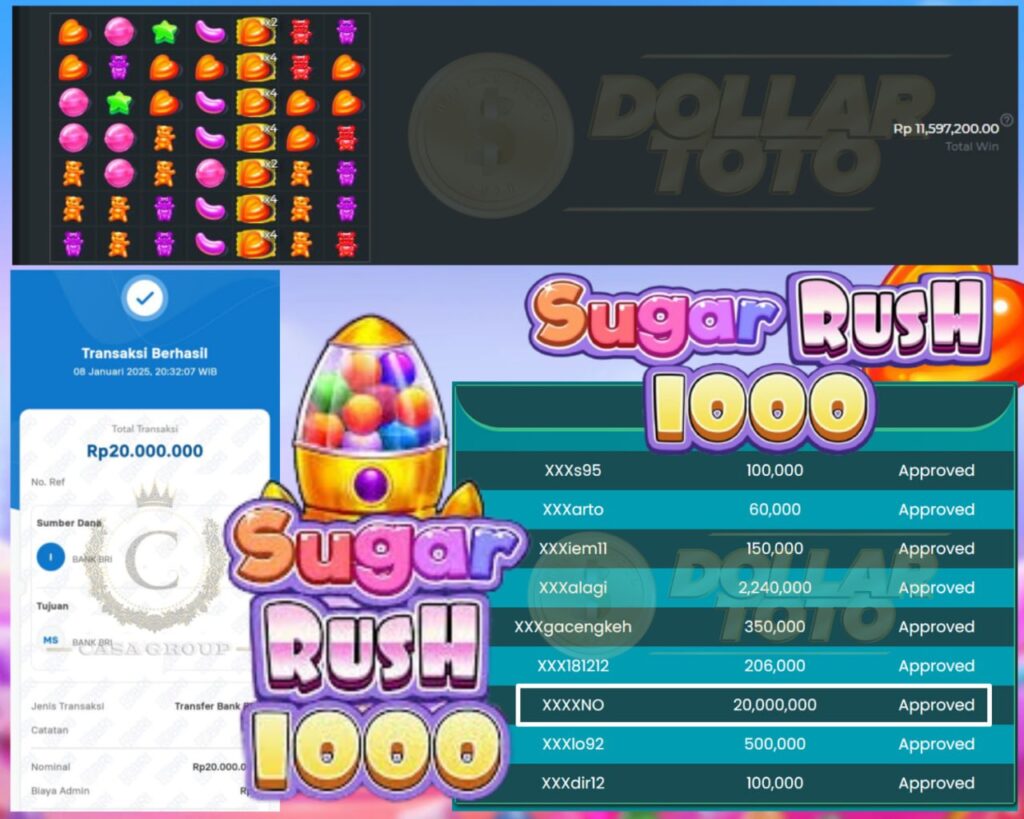Screen dimensions: 1024x819
Task: Click the blue BANK BRI source icon
Action: point(50,558)
